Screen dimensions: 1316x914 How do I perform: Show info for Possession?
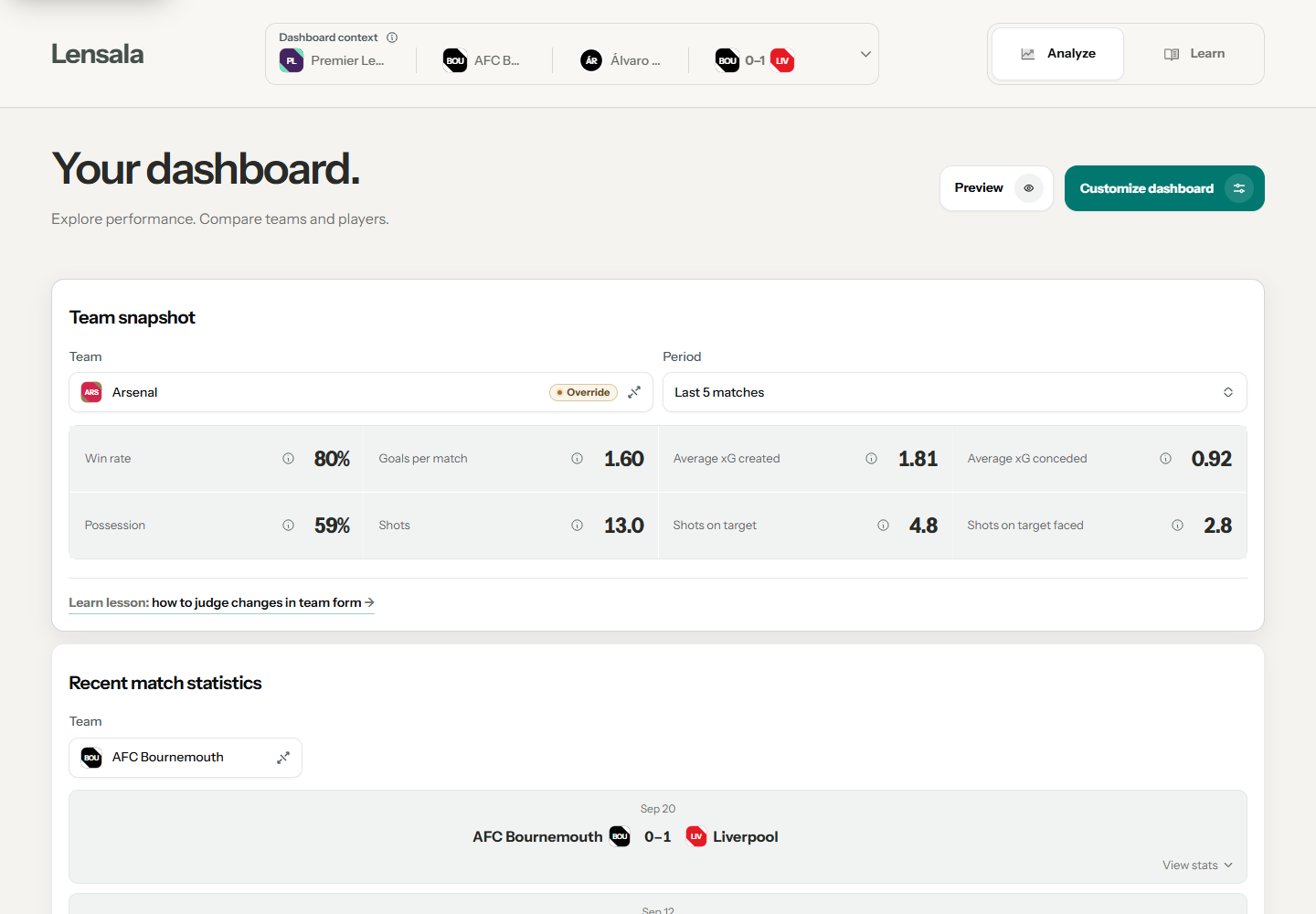tap(288, 526)
